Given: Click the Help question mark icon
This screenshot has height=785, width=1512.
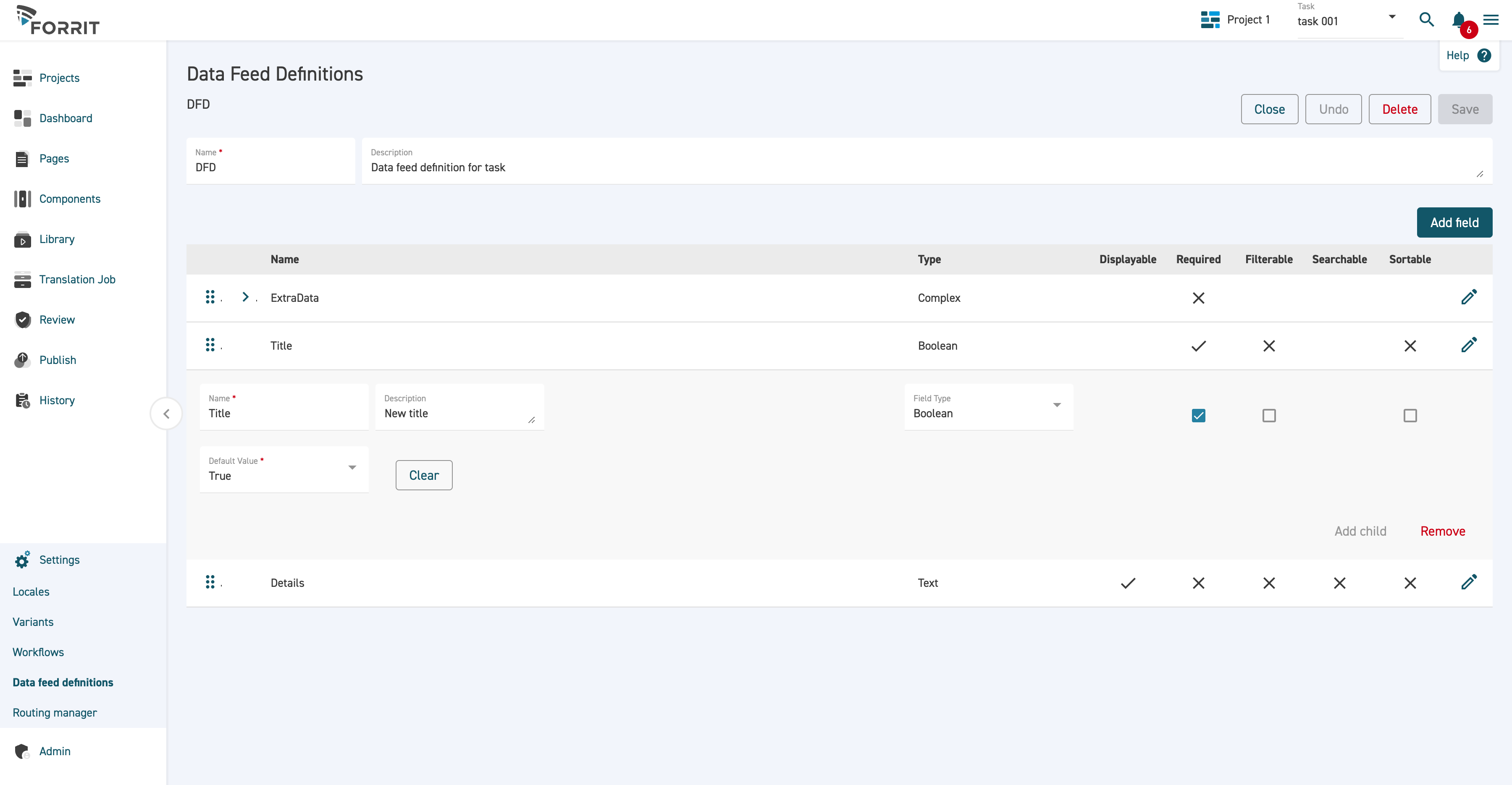Looking at the screenshot, I should [x=1484, y=56].
